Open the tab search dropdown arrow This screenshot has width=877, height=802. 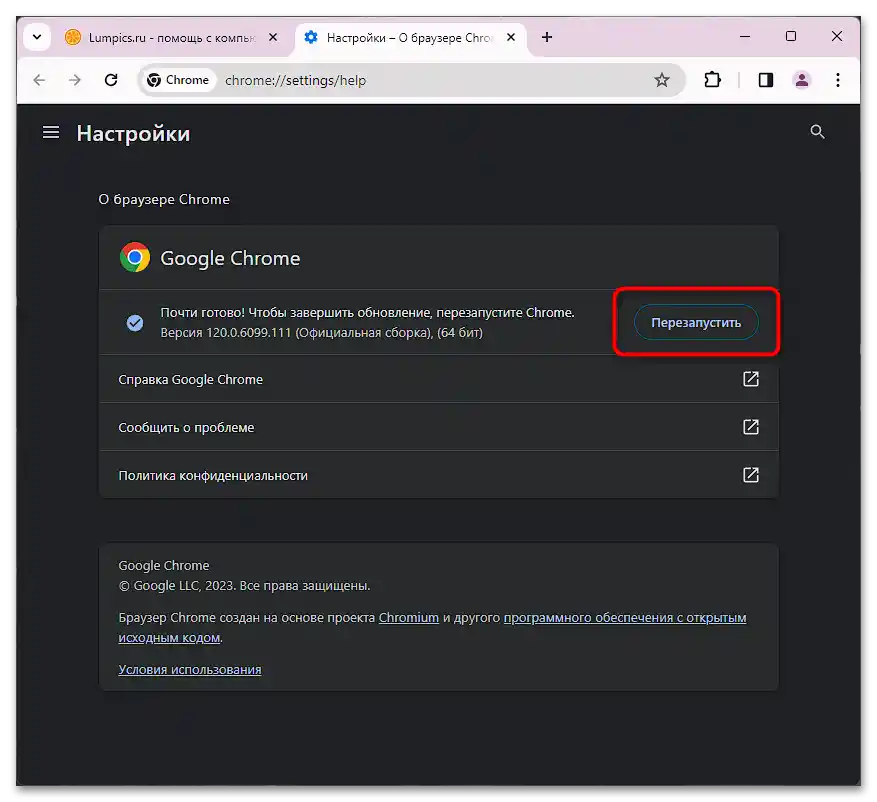click(x=36, y=36)
